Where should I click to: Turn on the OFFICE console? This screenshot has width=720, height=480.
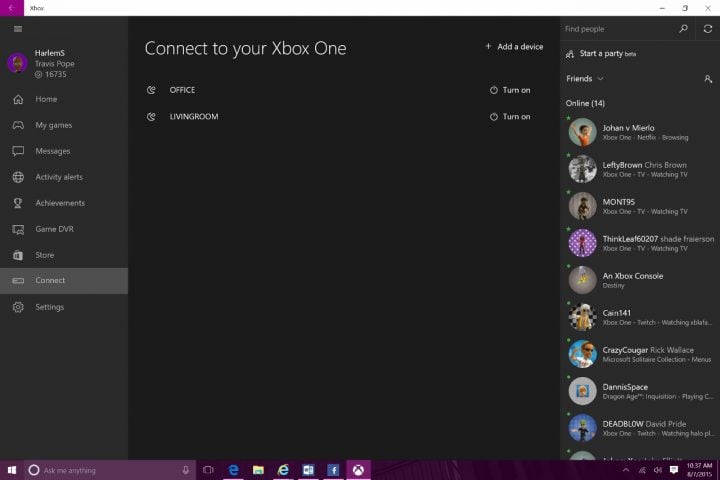pyautogui.click(x=510, y=90)
